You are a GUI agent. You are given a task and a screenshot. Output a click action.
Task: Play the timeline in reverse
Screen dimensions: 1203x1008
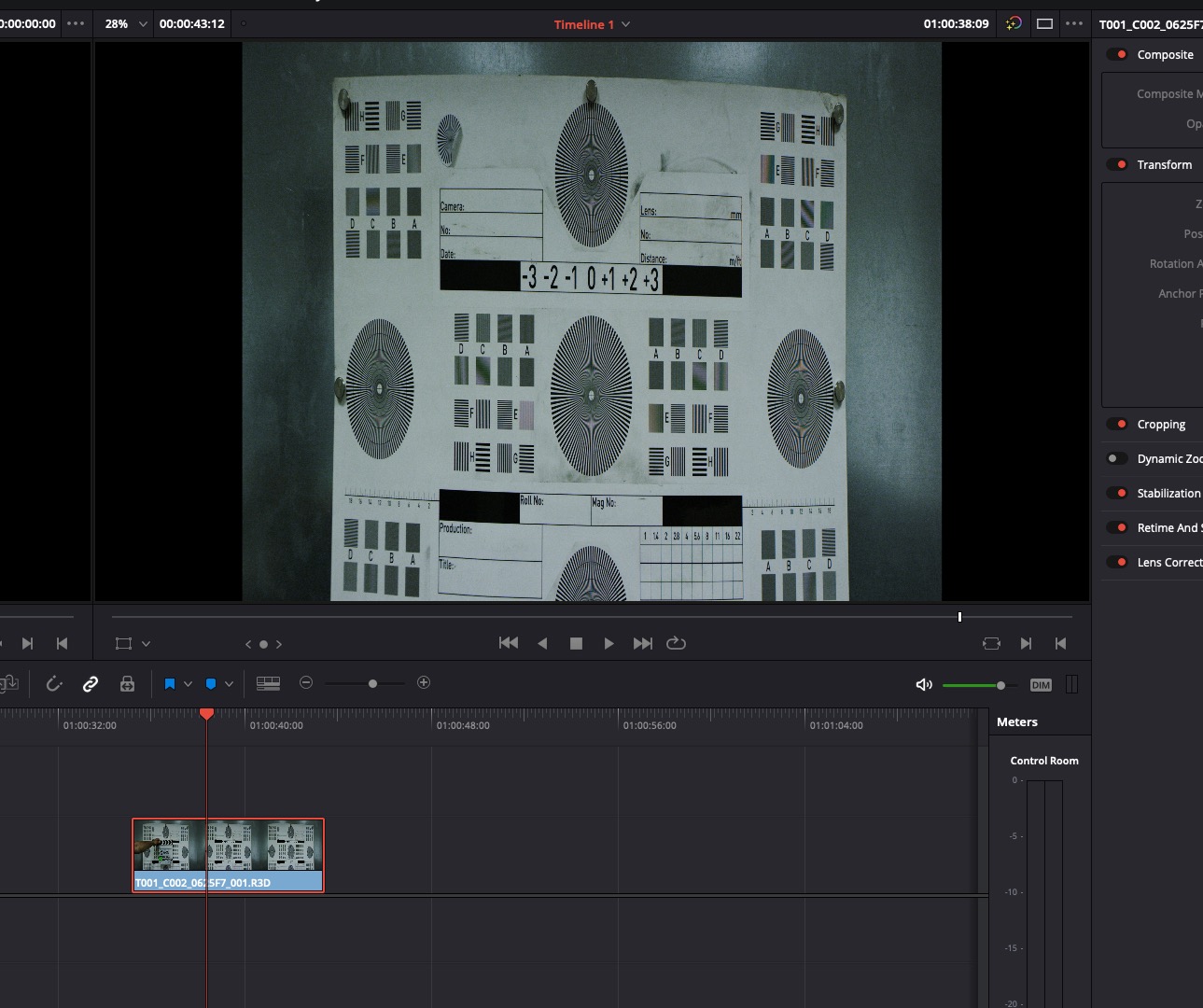tap(542, 643)
